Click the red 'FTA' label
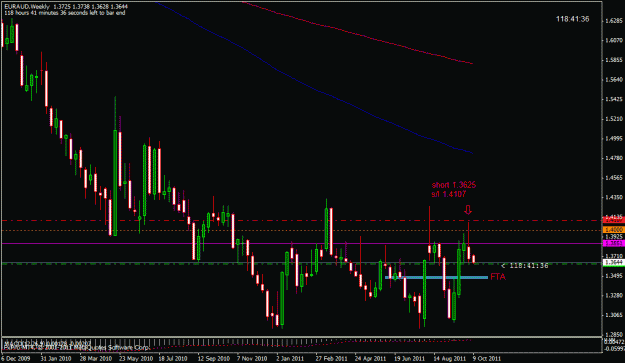The height and width of the screenshot is (363, 625). coord(498,277)
